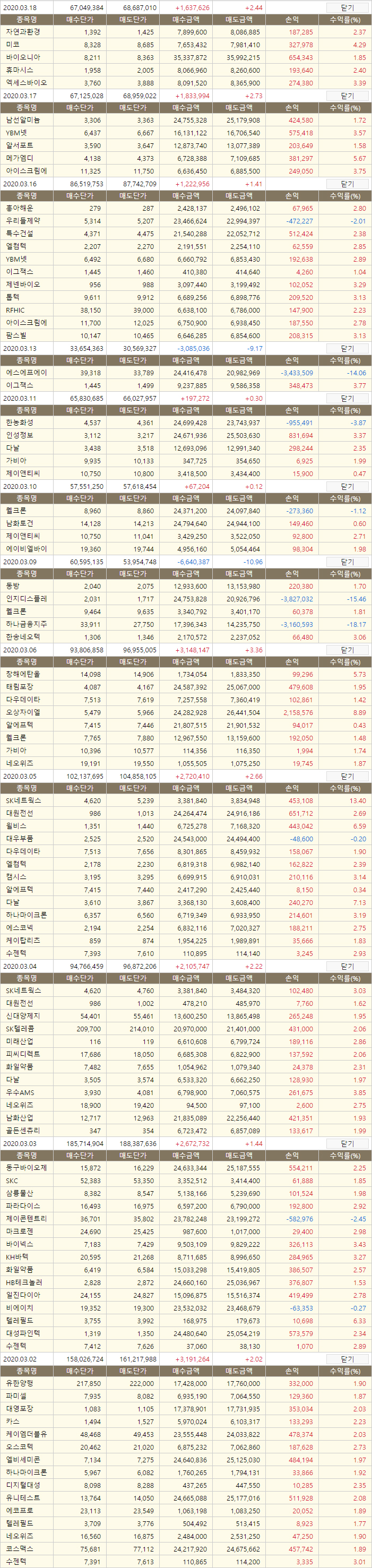The width and height of the screenshot is (372, 1568).
Task: Click the 창해에탄올 stock name
Action: tap(23, 675)
